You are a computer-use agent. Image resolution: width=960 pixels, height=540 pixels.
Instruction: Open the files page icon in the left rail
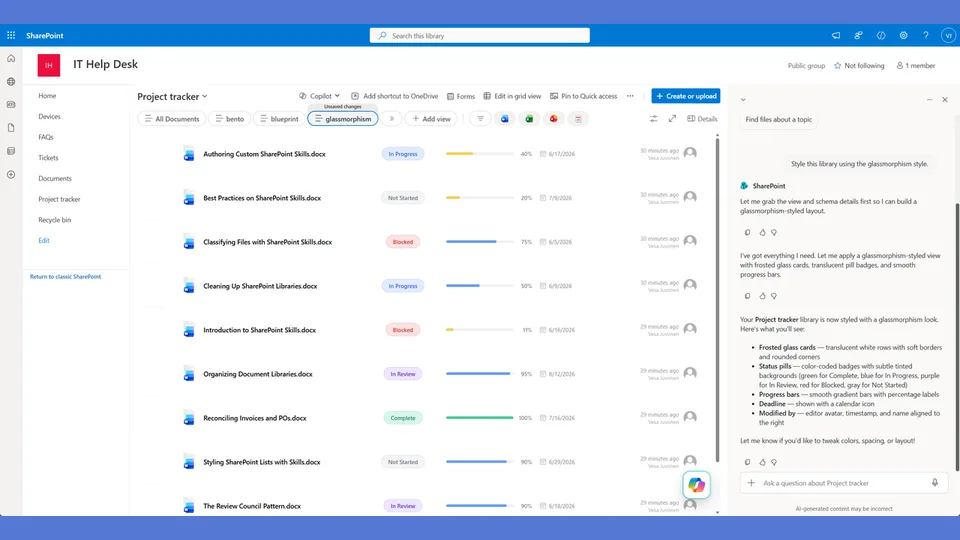(11, 128)
